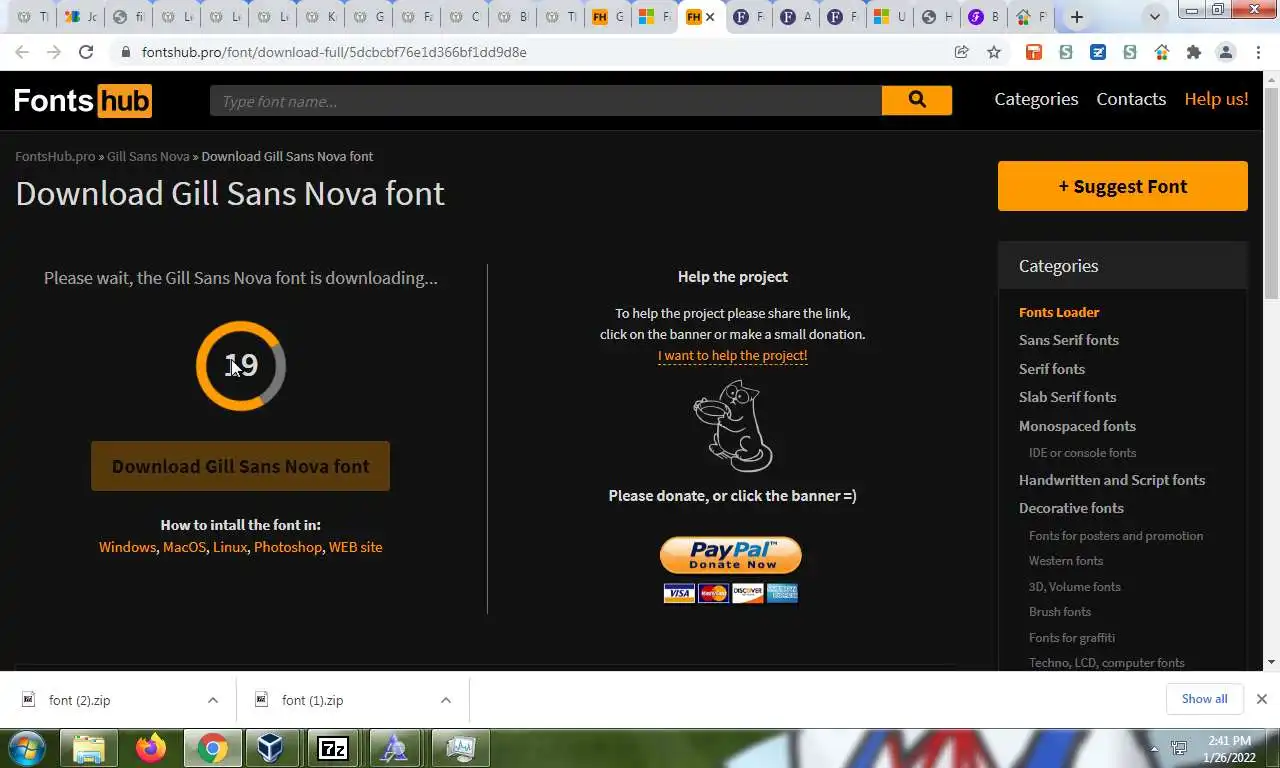Open the 'I want to help the project!' link
The width and height of the screenshot is (1280, 768).
pos(732,355)
